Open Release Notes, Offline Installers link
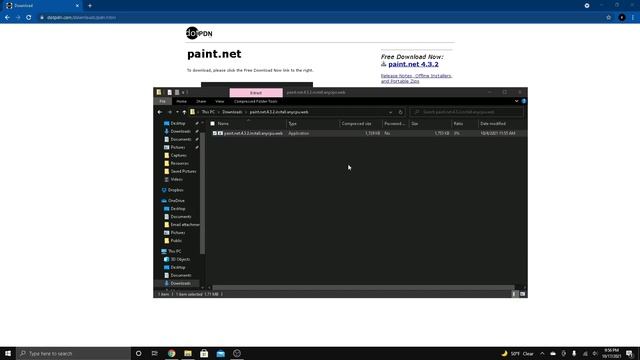The width and height of the screenshot is (640, 360). (416, 78)
